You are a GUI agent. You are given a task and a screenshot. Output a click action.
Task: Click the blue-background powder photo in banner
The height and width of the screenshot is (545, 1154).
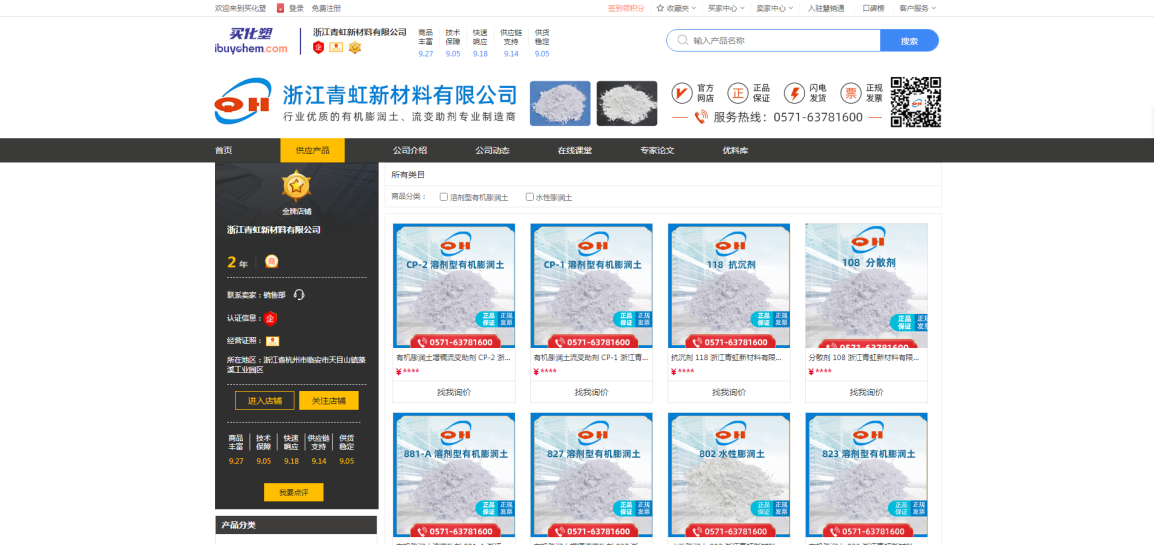[x=560, y=103]
